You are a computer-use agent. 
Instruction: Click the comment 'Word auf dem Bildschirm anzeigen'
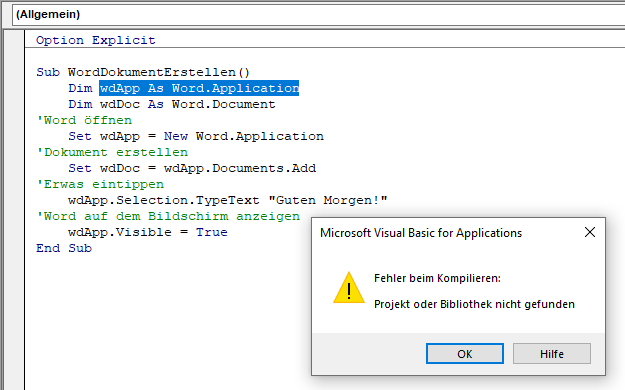point(168,216)
